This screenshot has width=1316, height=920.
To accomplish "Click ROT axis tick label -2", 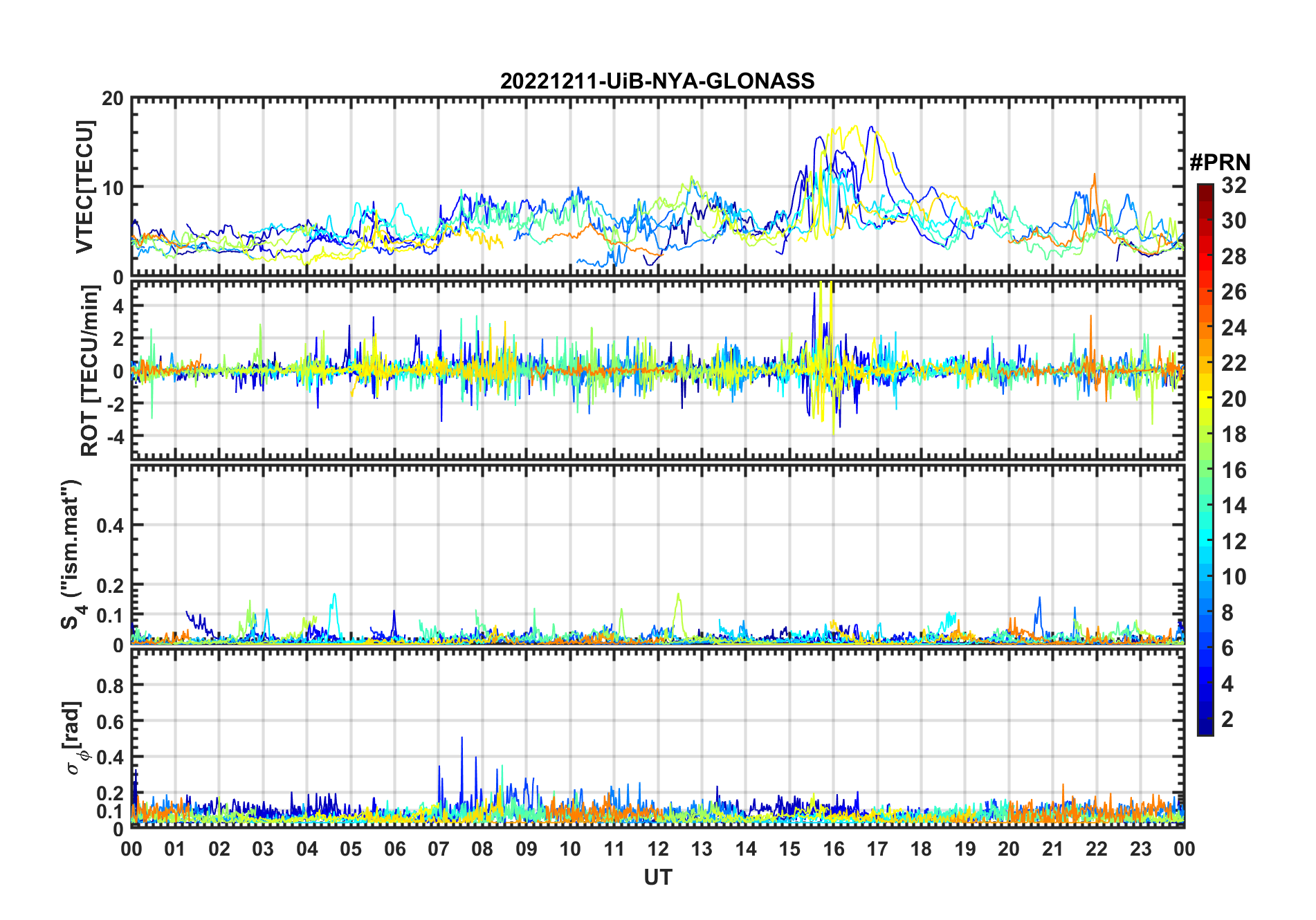I will pos(114,404).
